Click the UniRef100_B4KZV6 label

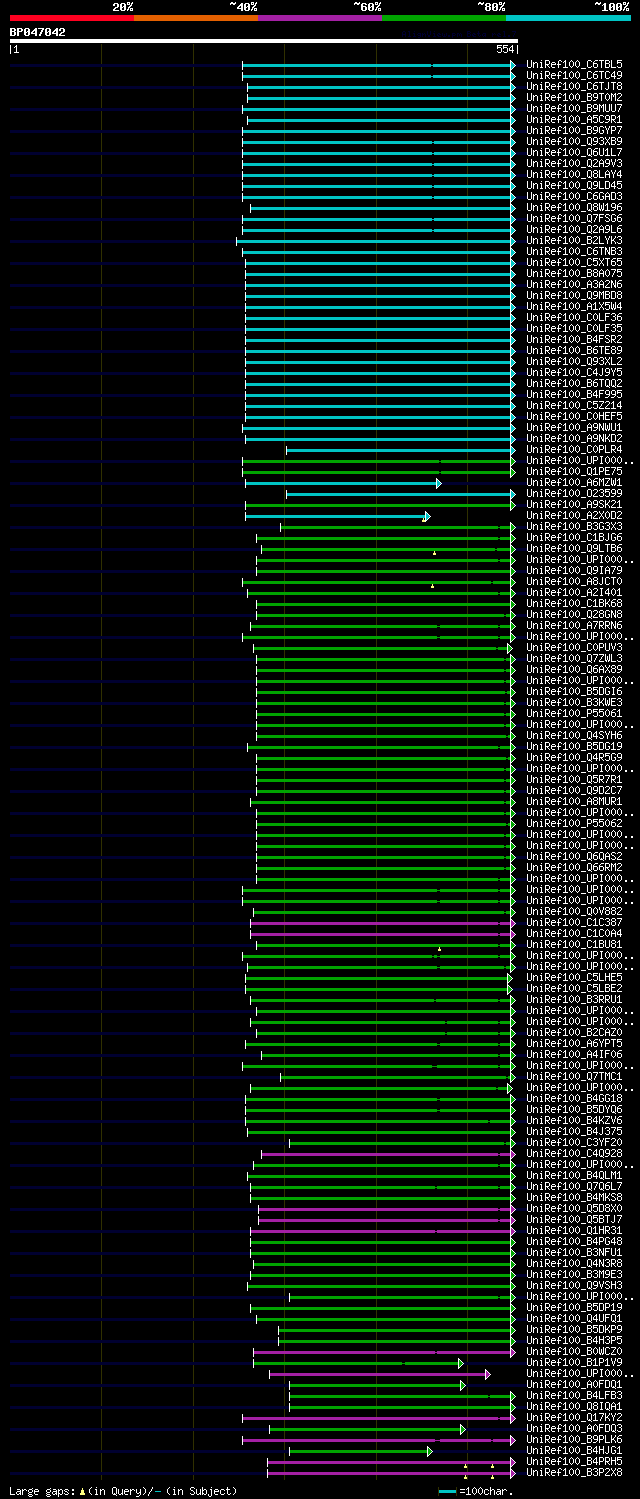tap(574, 1120)
